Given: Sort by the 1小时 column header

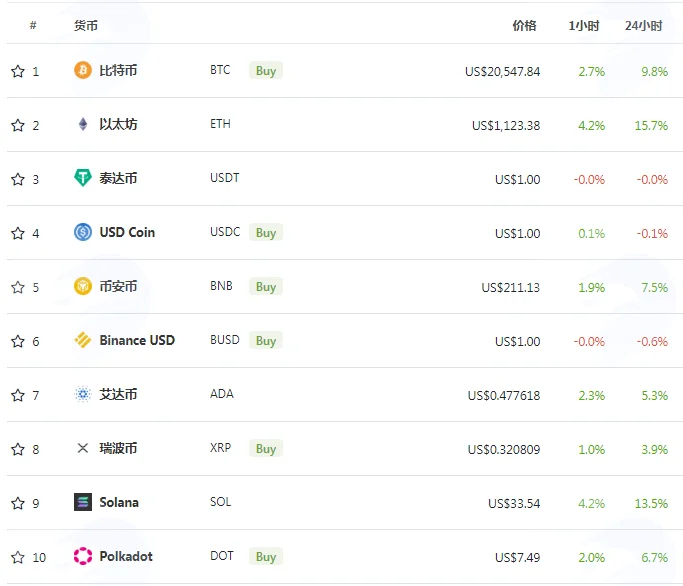Looking at the screenshot, I should [x=584, y=26].
